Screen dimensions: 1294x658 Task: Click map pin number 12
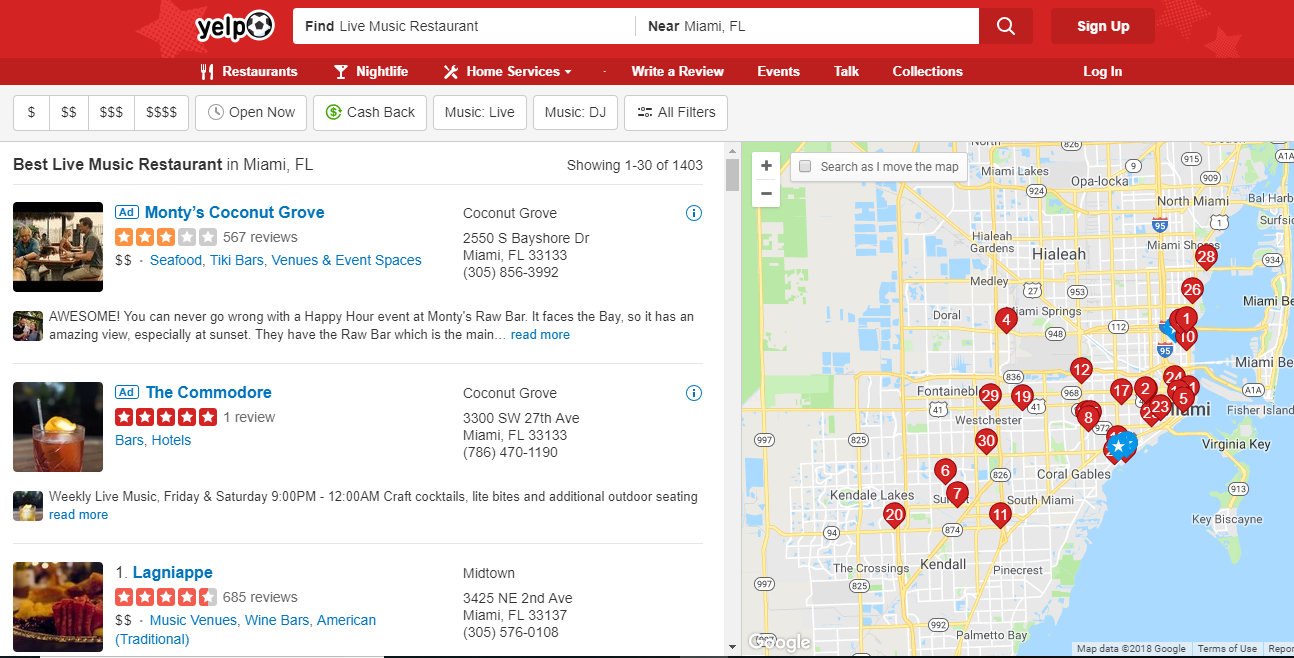click(x=1080, y=370)
